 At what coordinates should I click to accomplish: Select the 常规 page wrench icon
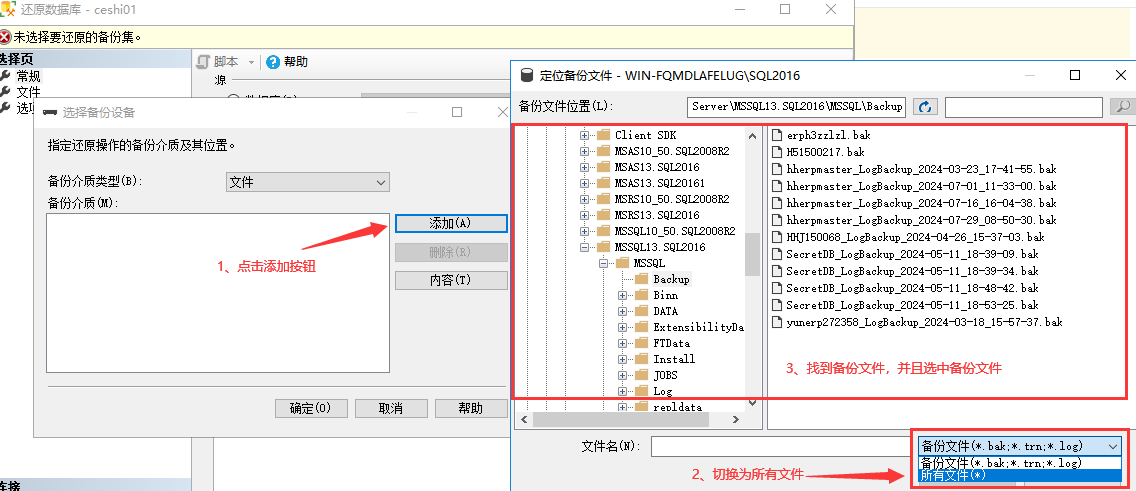pos(6,76)
